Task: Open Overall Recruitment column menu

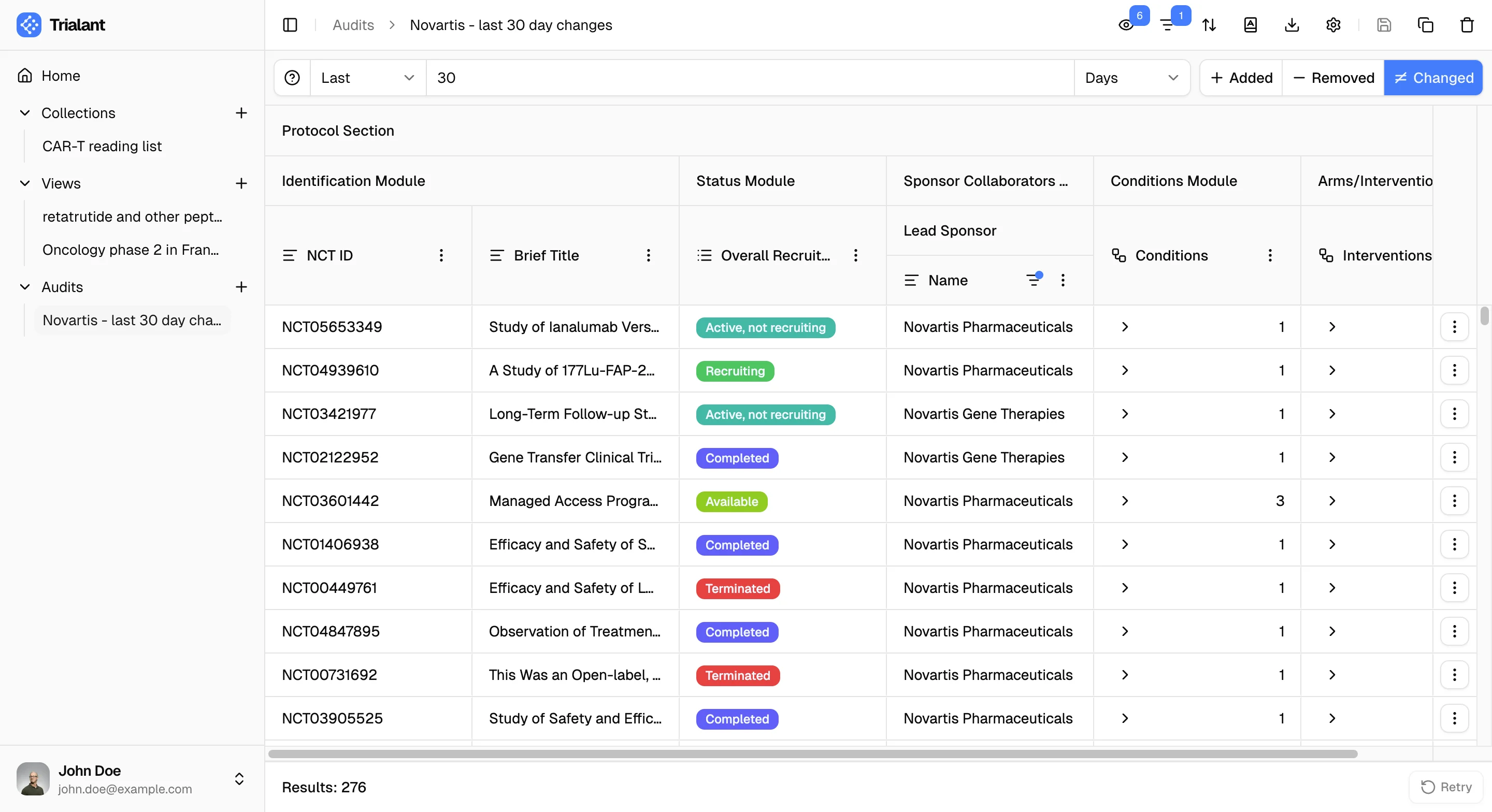Action: (855, 255)
